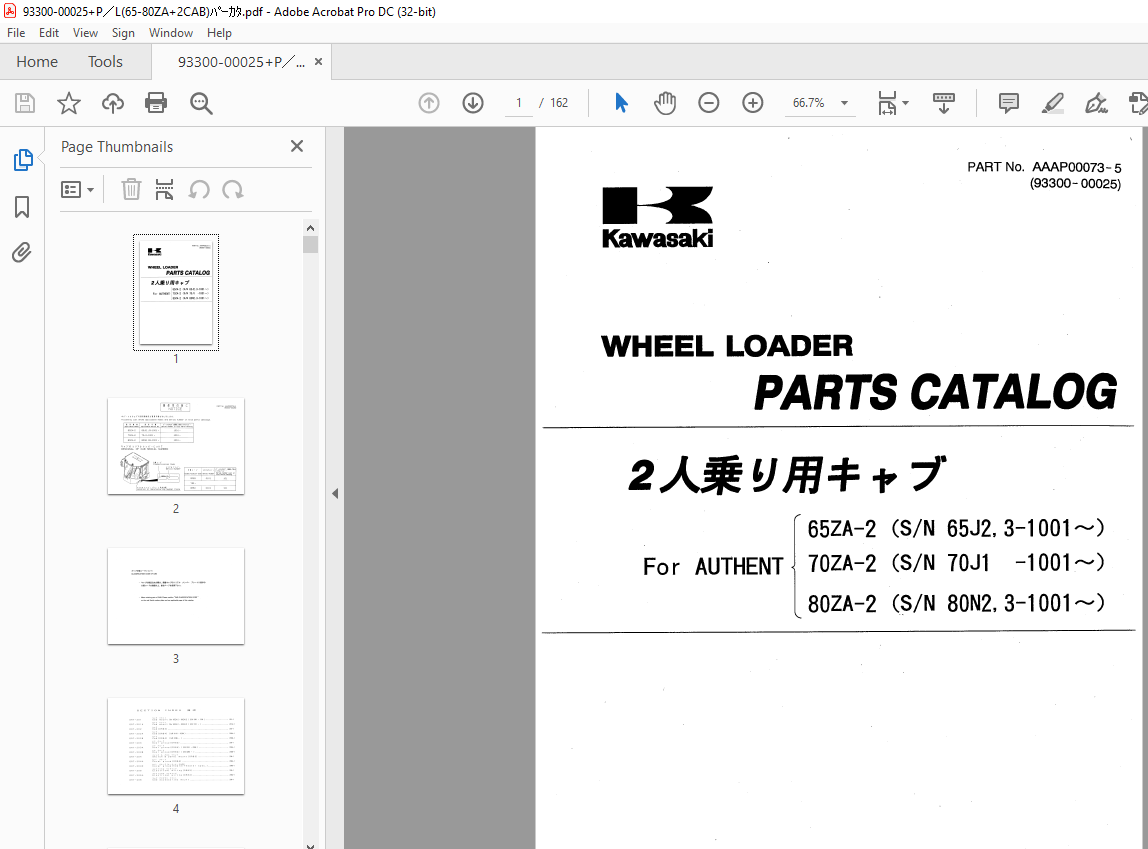1148x849 pixels.
Task: Click the '/ 162' total page count
Action: tap(554, 103)
